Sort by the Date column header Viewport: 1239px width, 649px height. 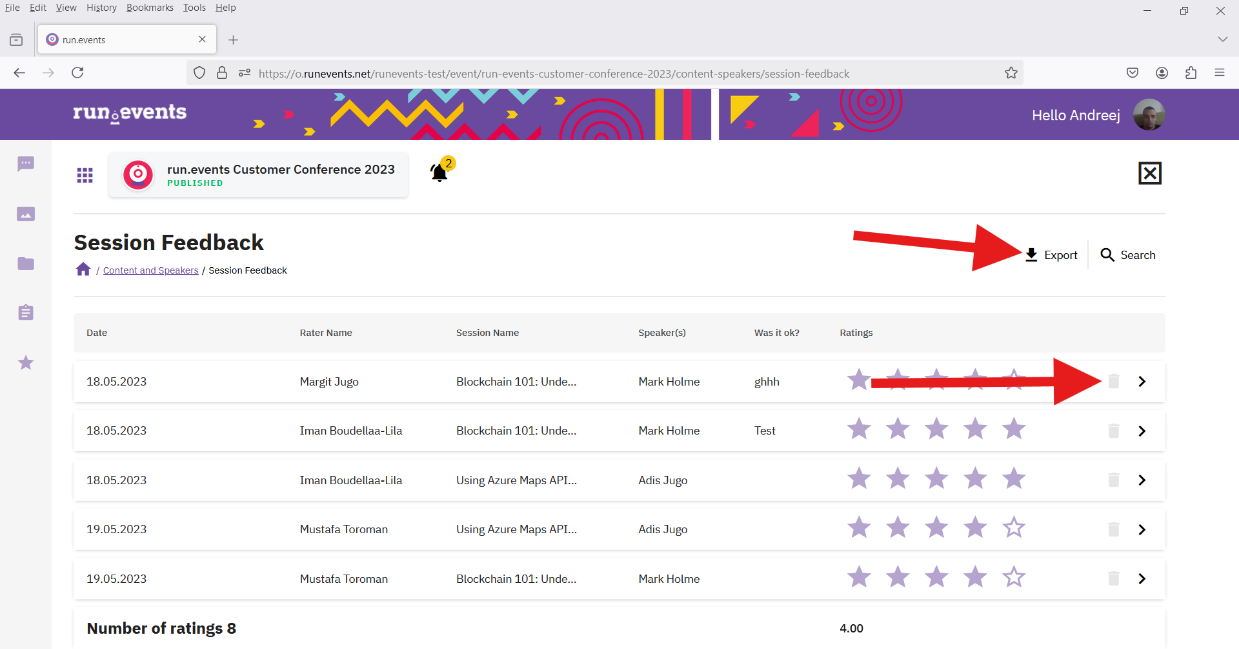97,333
